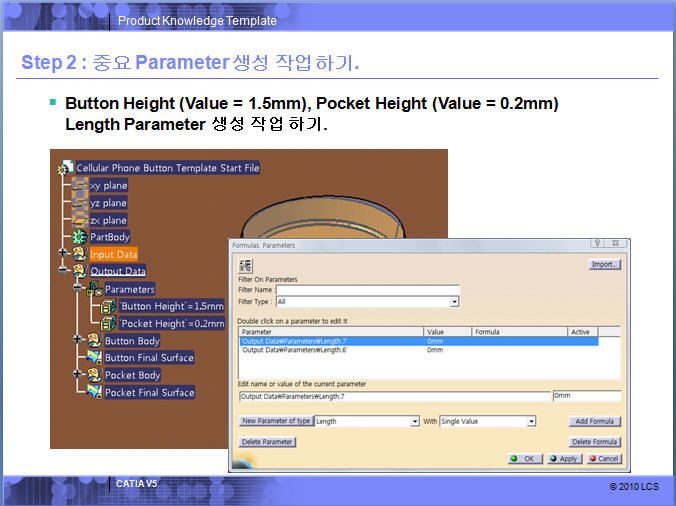Image resolution: width=676 pixels, height=506 pixels.
Task: Click the Button Height parameter icon
Action: tap(109, 306)
